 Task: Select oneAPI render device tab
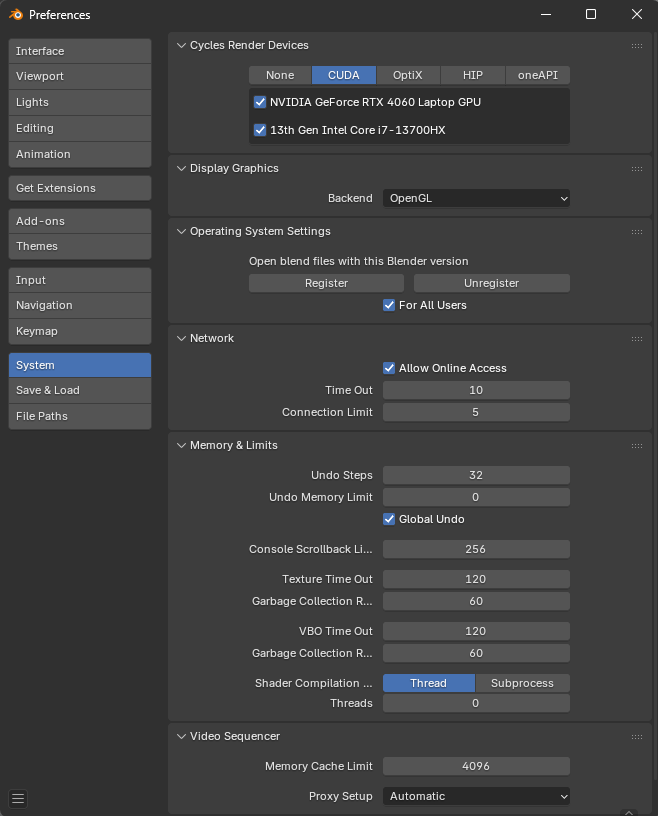538,75
